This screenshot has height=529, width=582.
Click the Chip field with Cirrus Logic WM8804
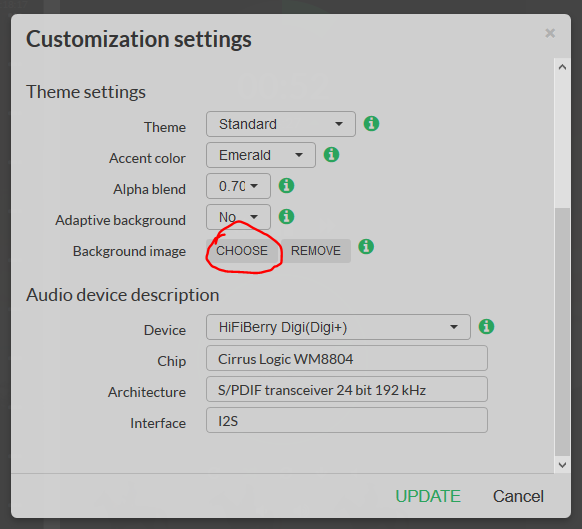(347, 358)
